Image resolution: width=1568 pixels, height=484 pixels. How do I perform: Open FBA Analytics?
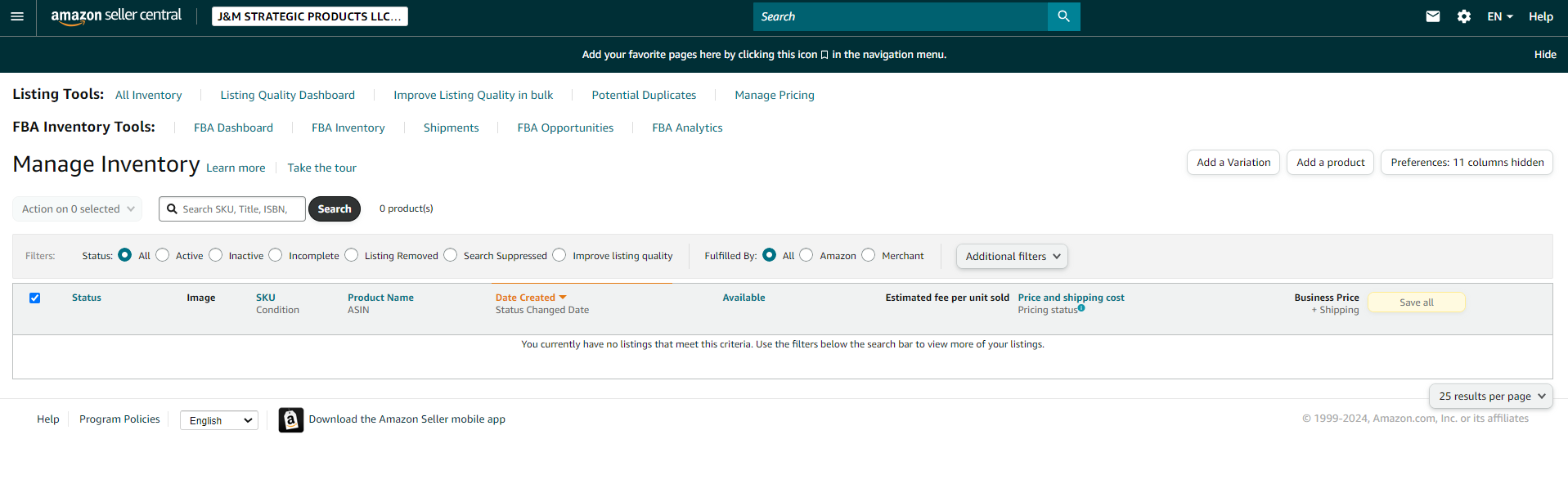click(x=687, y=128)
